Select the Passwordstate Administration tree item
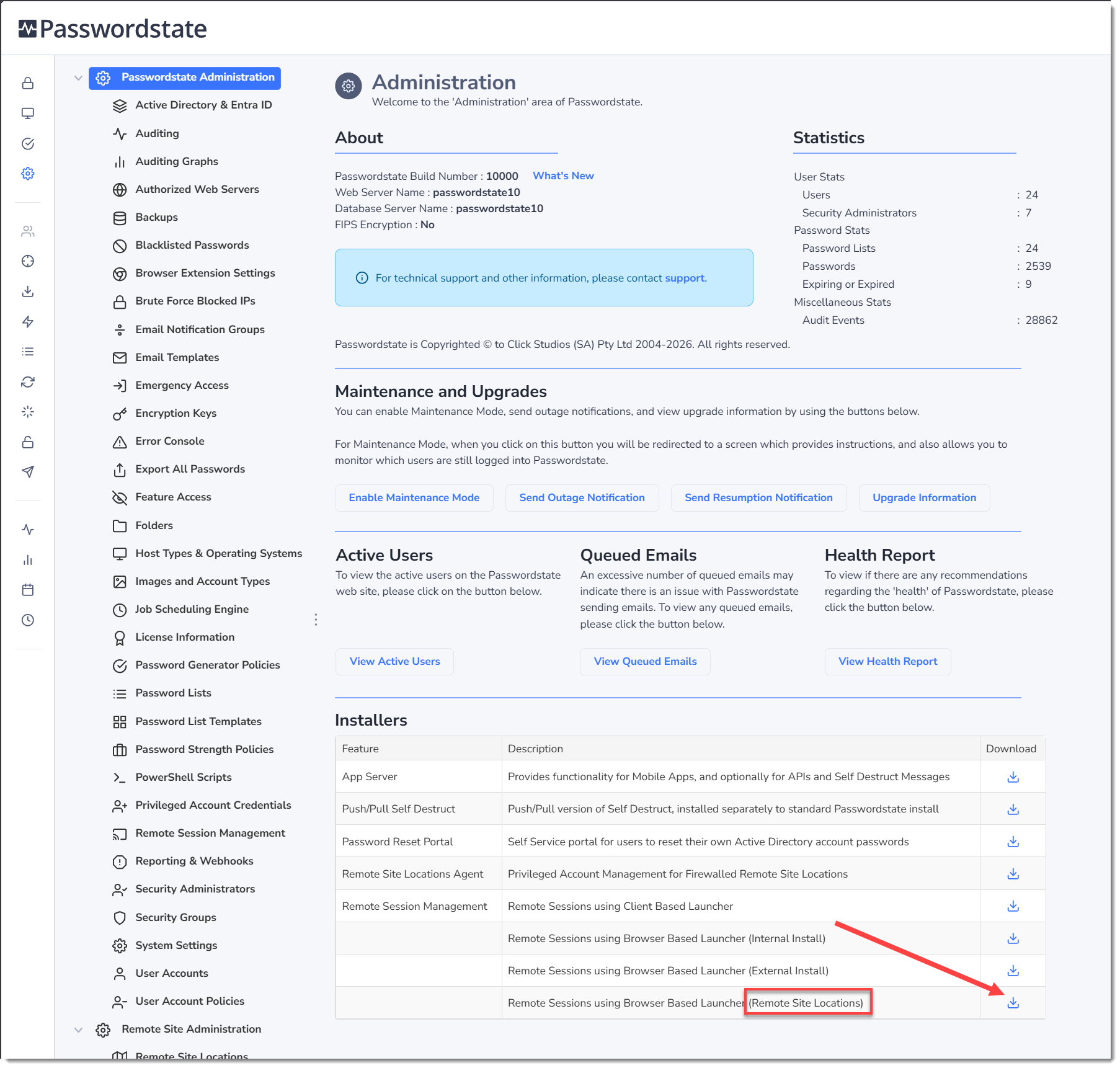This screenshot has height=1068, width=1120. coord(185,78)
